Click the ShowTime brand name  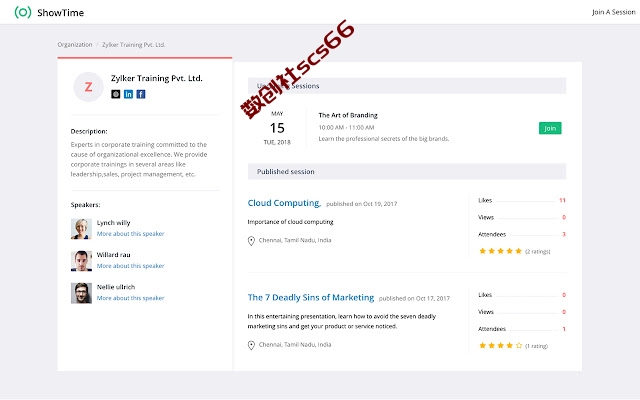[x=60, y=13]
